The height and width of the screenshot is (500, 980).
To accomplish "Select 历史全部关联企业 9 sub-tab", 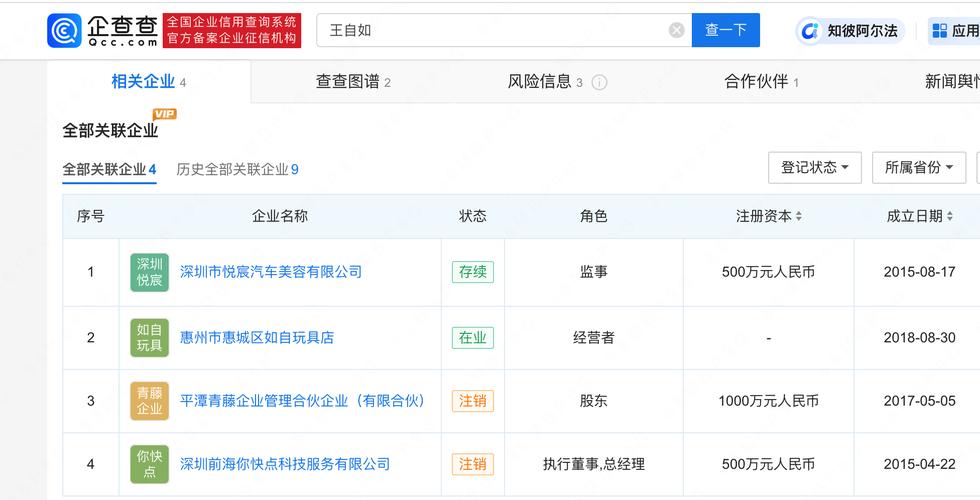I will (x=238, y=169).
